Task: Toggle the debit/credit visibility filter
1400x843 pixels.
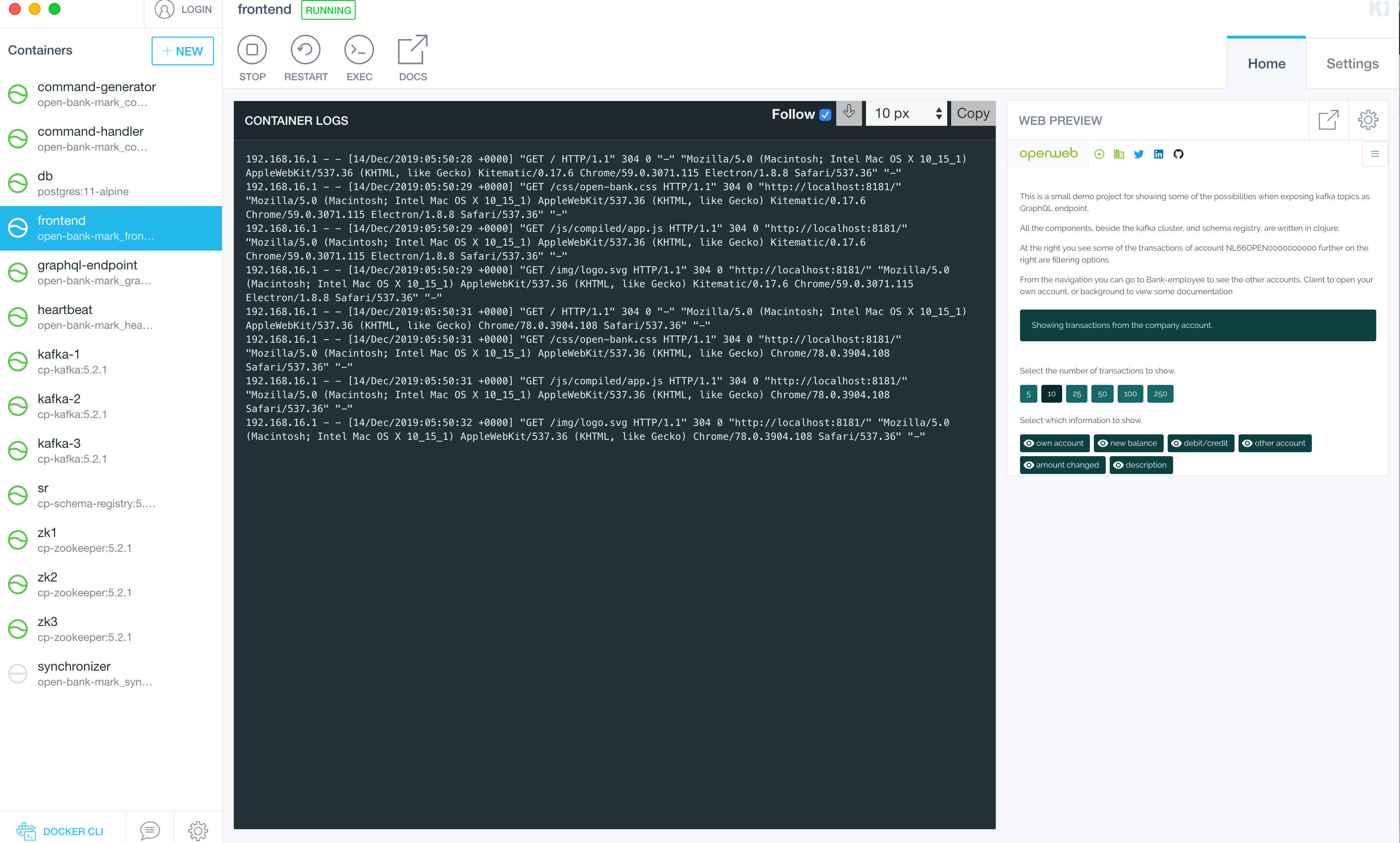Action: point(1200,443)
